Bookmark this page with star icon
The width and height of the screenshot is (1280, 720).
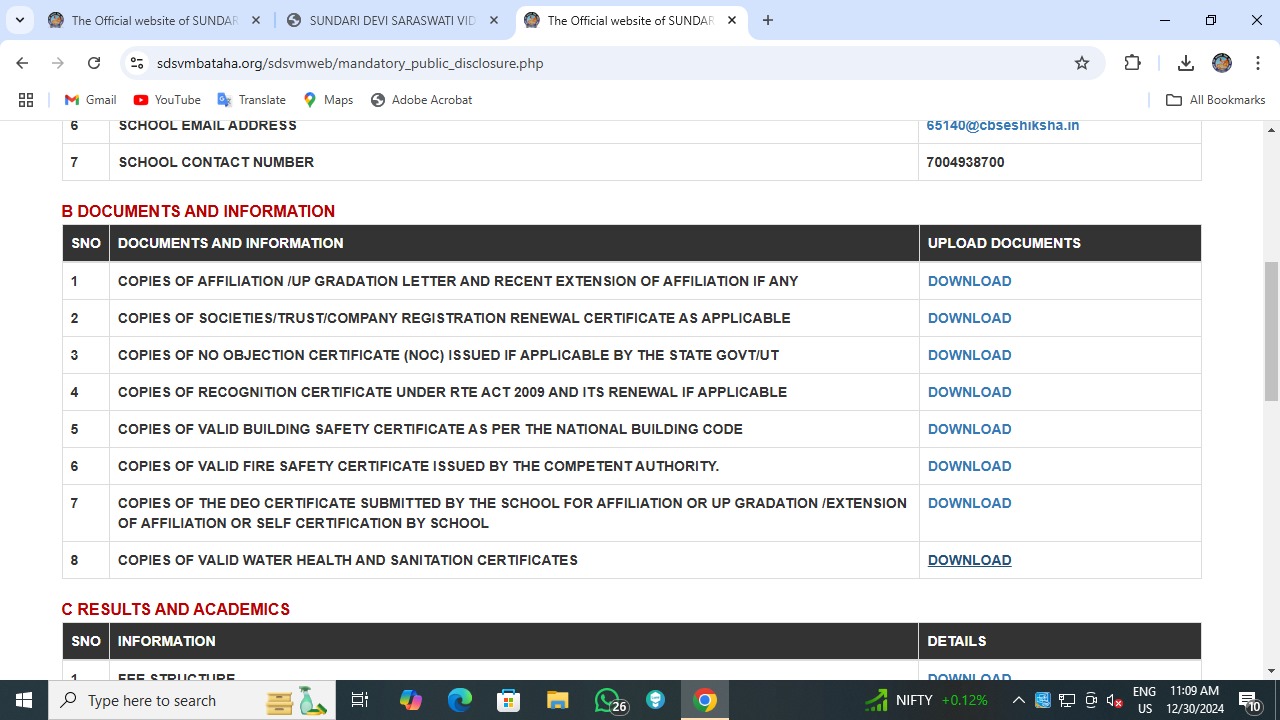(1081, 63)
